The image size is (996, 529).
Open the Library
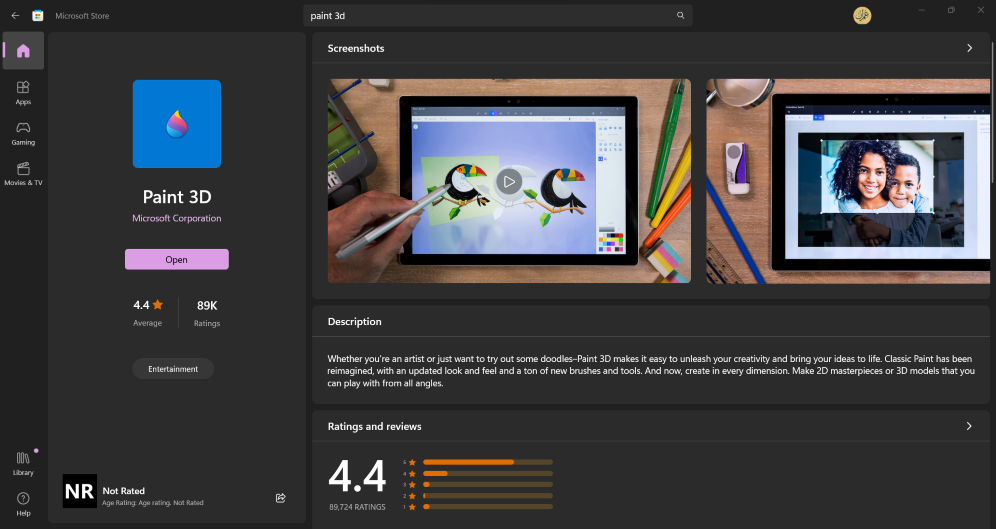coord(24,464)
